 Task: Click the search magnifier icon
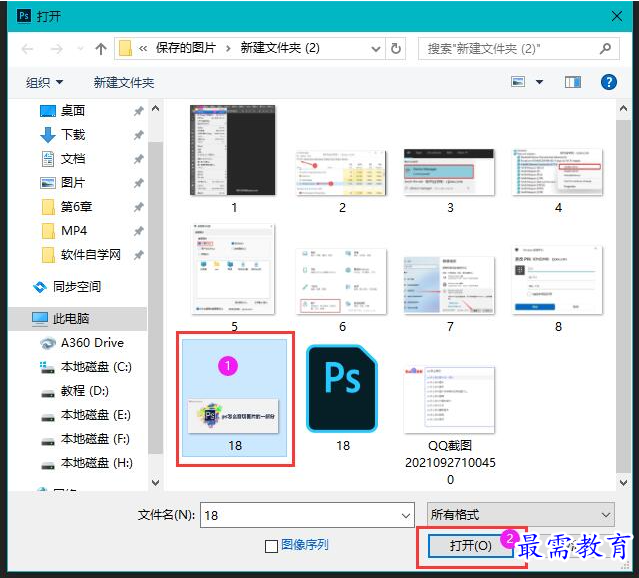pyautogui.click(x=606, y=49)
